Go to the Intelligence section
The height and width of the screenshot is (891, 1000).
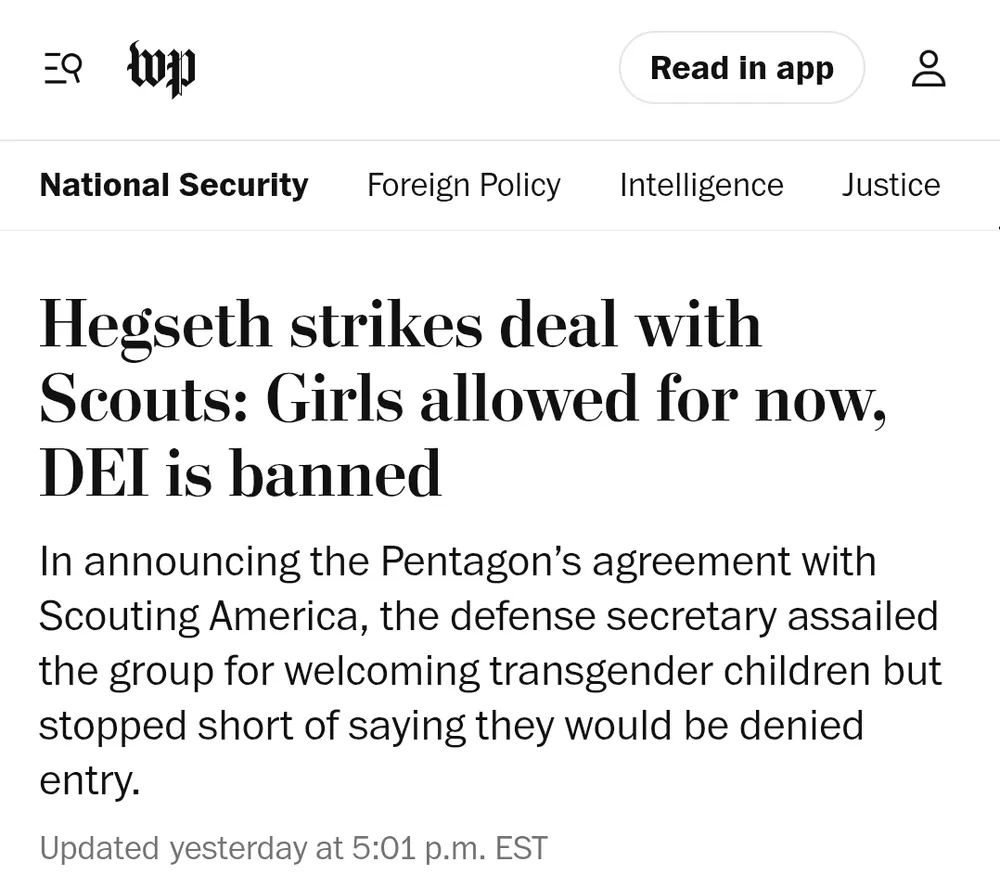click(x=701, y=185)
